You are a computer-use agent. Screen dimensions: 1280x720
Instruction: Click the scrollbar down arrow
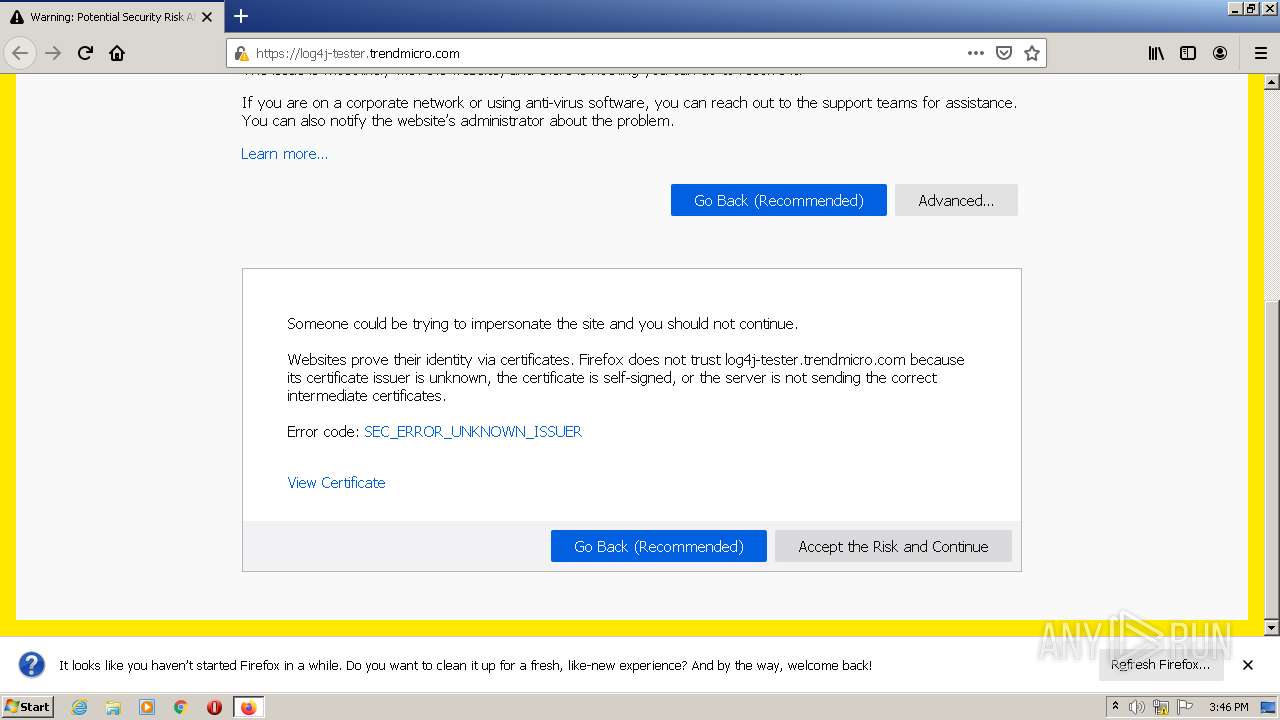tap(1272, 628)
